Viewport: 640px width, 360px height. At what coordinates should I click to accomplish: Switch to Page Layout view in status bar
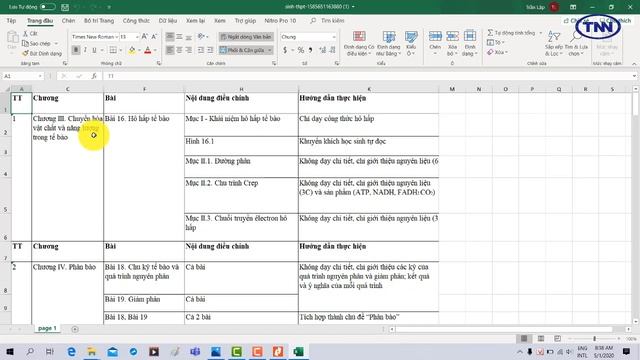(x=541, y=338)
